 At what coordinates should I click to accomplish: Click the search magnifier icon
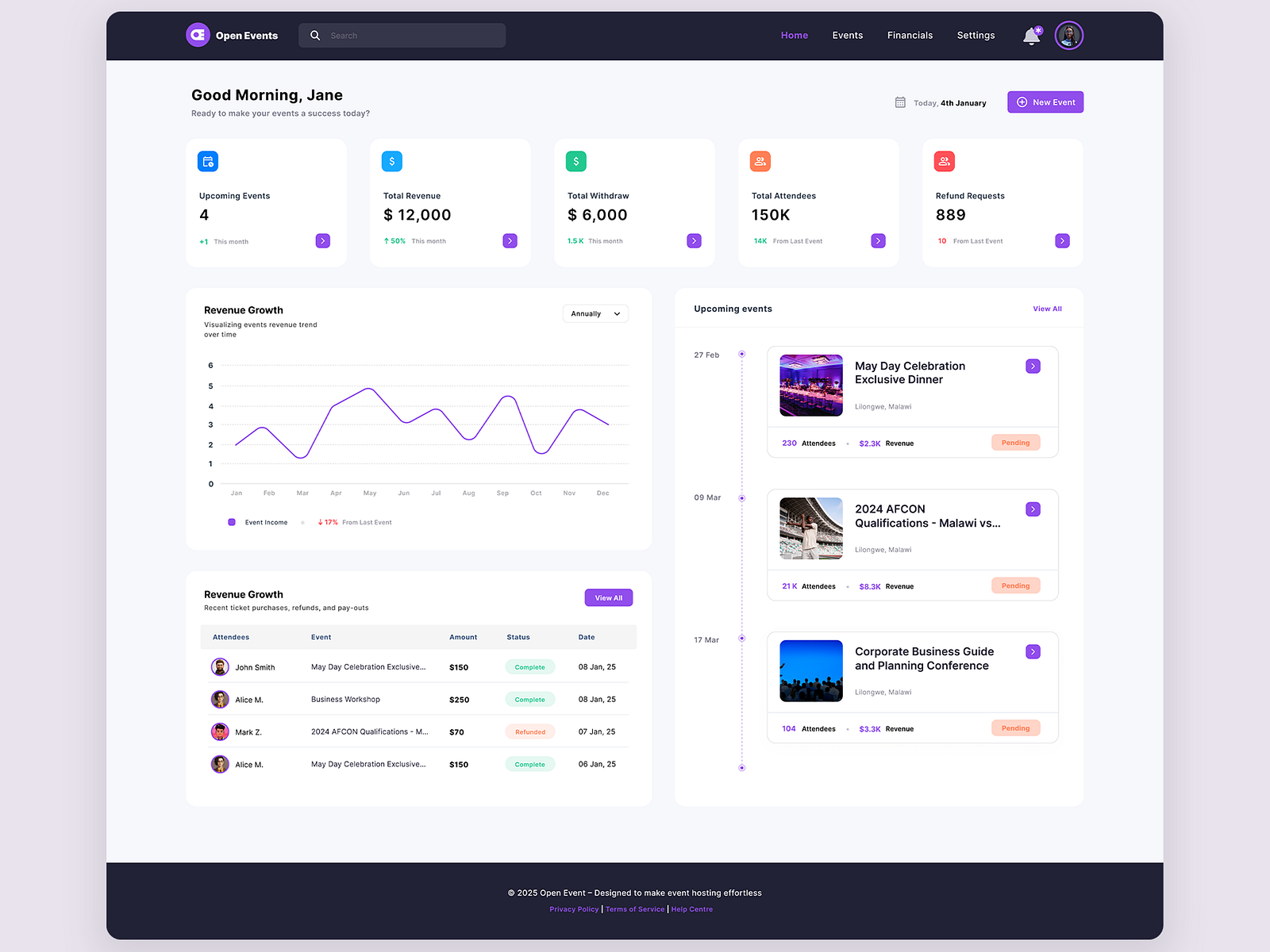point(315,35)
